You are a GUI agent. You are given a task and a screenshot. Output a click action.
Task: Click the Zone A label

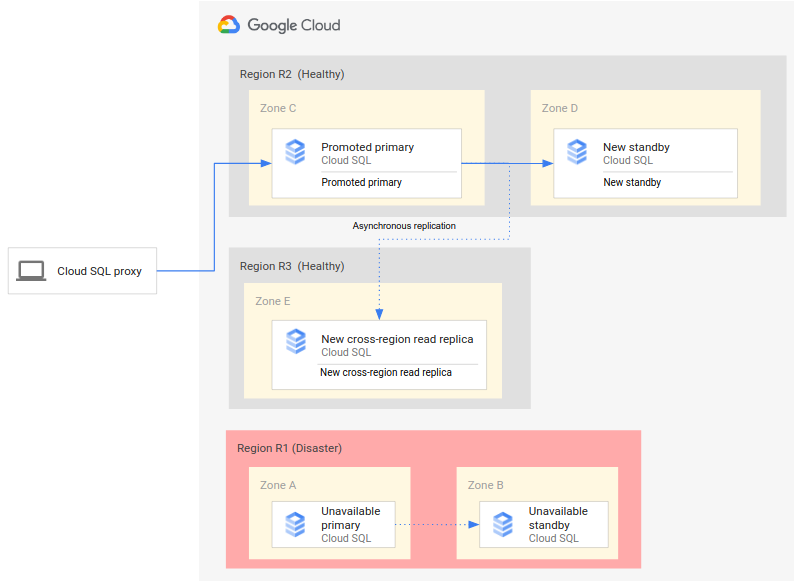278,485
